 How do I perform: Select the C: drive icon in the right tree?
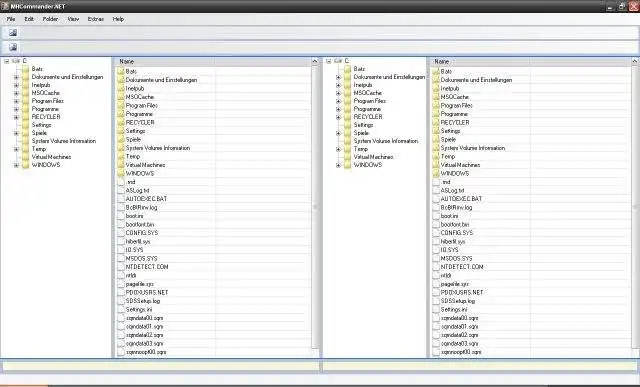click(x=338, y=61)
